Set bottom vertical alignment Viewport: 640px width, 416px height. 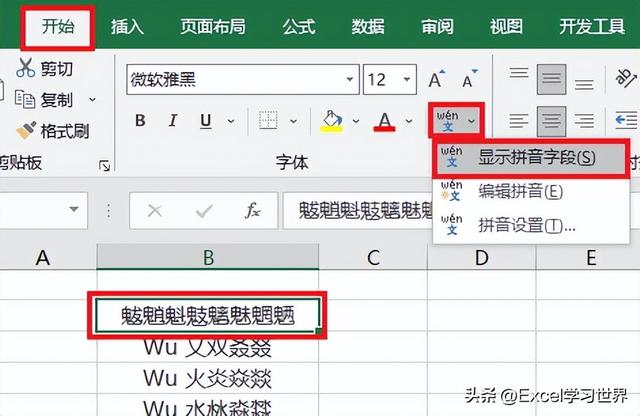point(584,84)
